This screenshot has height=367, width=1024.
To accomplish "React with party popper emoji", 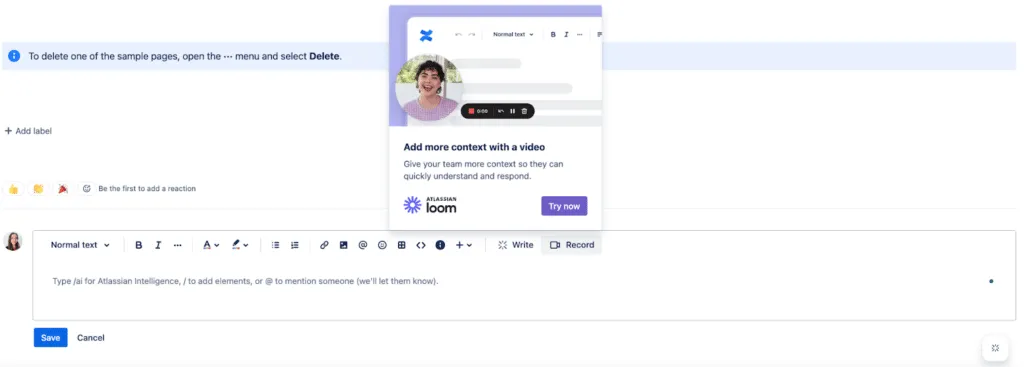I will [x=63, y=189].
